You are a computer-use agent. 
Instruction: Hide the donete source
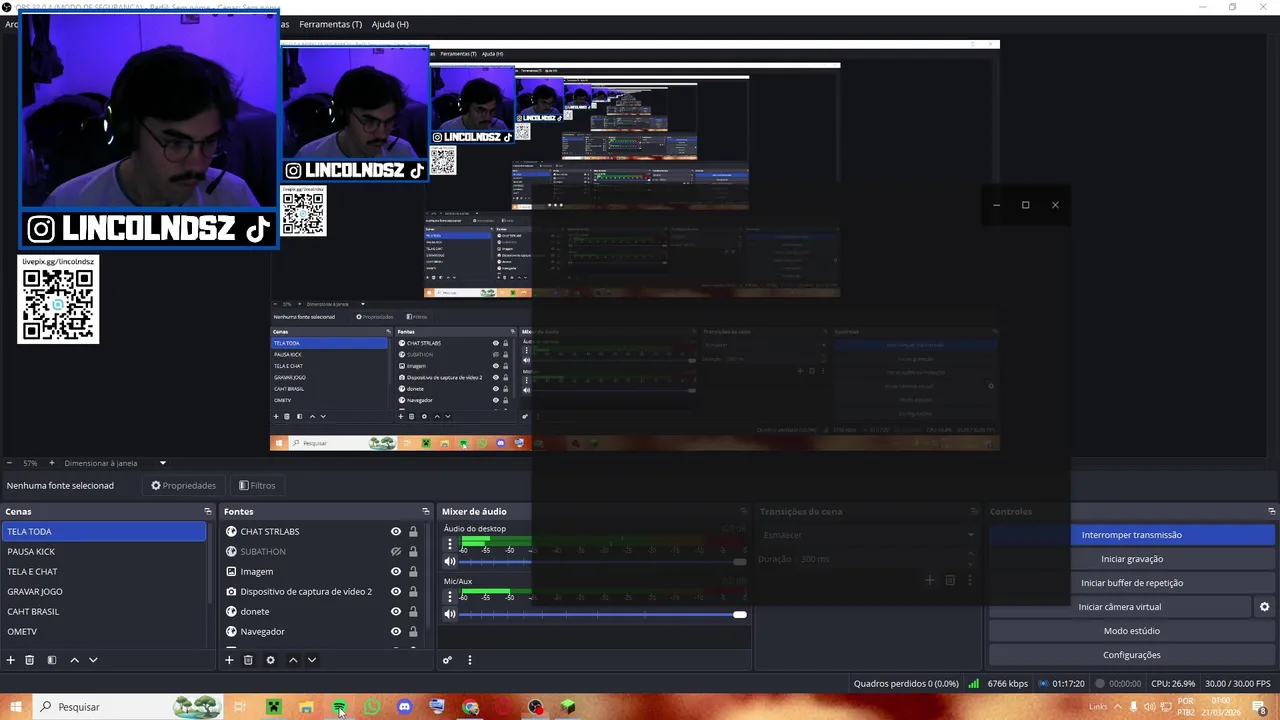[x=396, y=612]
